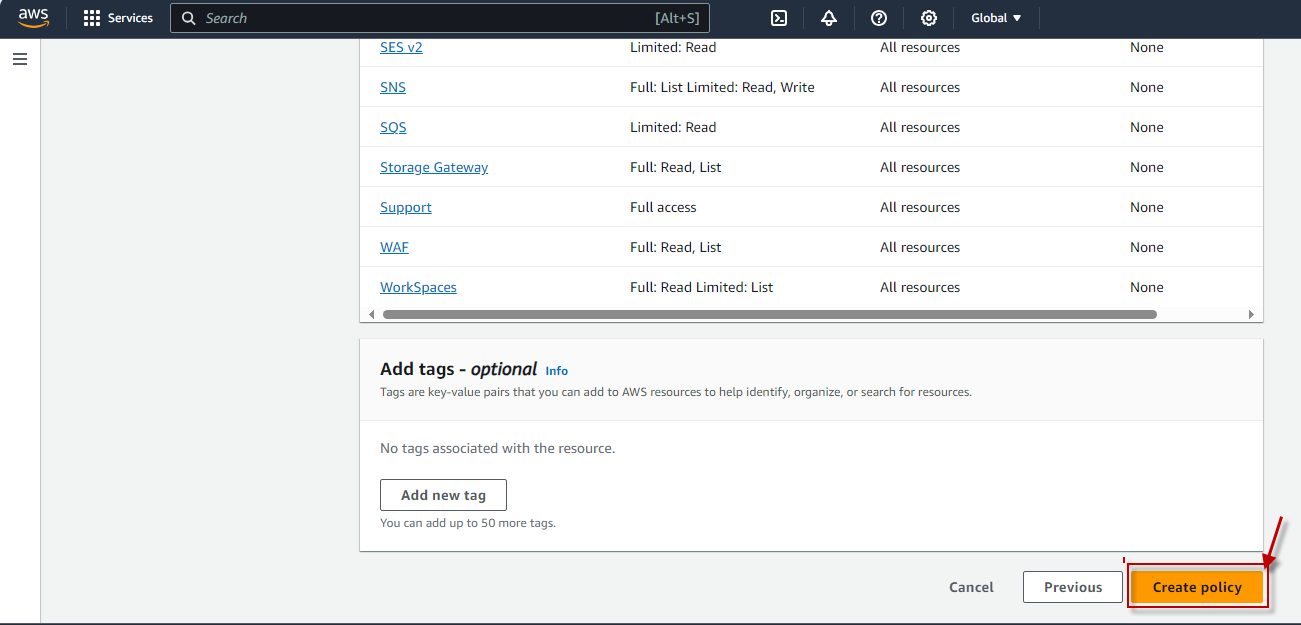Click the search magnifier icon

click(188, 18)
